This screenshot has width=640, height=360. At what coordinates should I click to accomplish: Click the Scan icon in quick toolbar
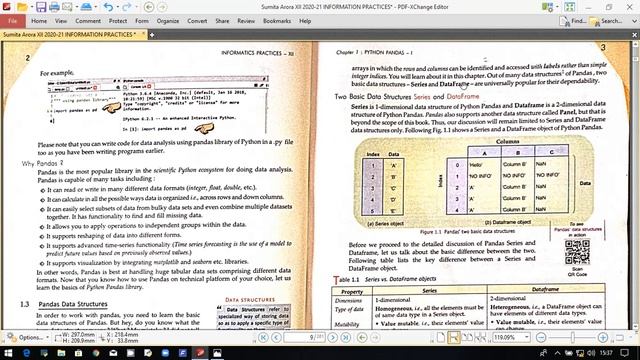[86, 7]
